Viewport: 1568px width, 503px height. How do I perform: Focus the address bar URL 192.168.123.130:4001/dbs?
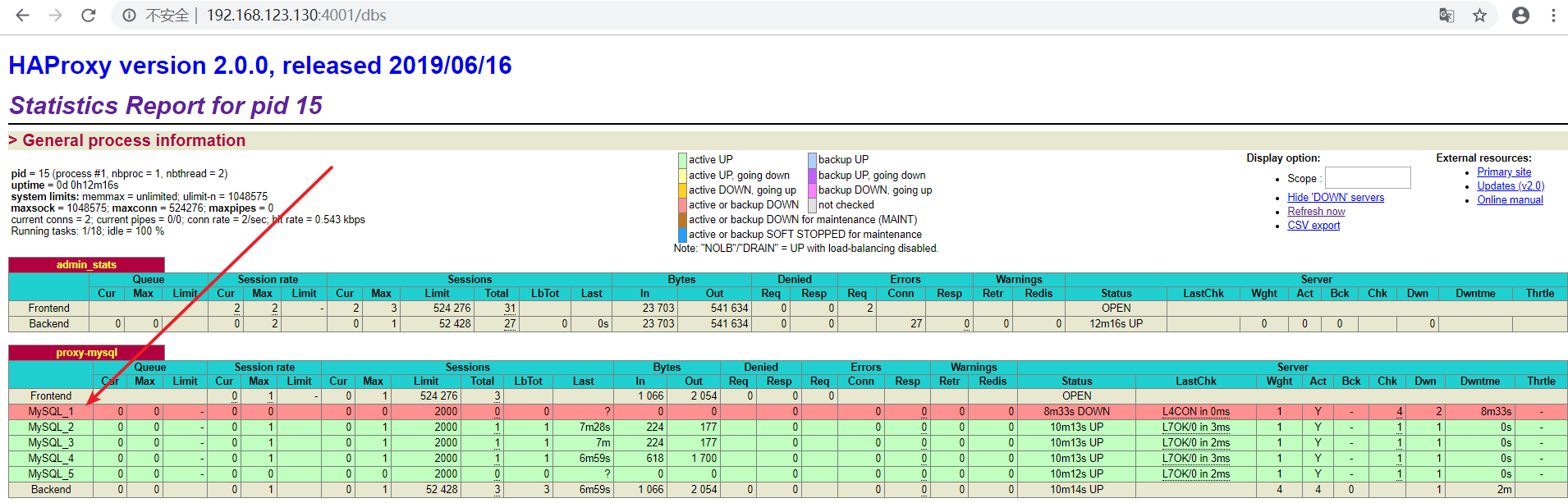(296, 15)
